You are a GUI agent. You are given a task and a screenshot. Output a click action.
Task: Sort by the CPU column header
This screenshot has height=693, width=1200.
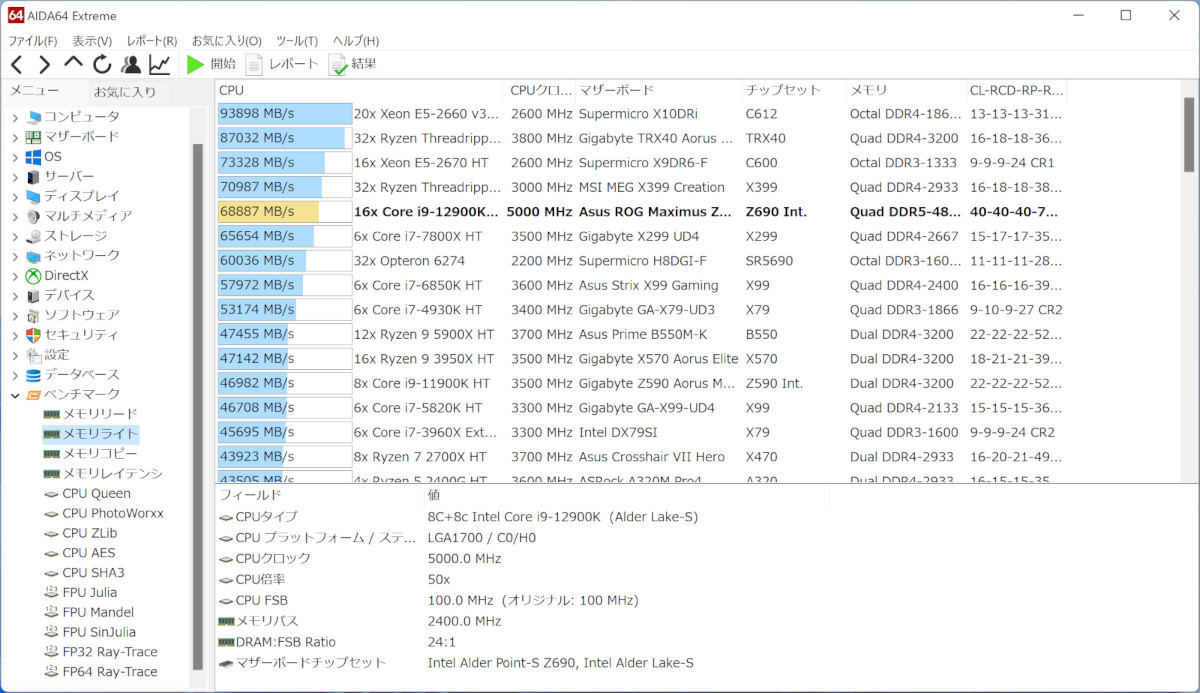[361, 90]
